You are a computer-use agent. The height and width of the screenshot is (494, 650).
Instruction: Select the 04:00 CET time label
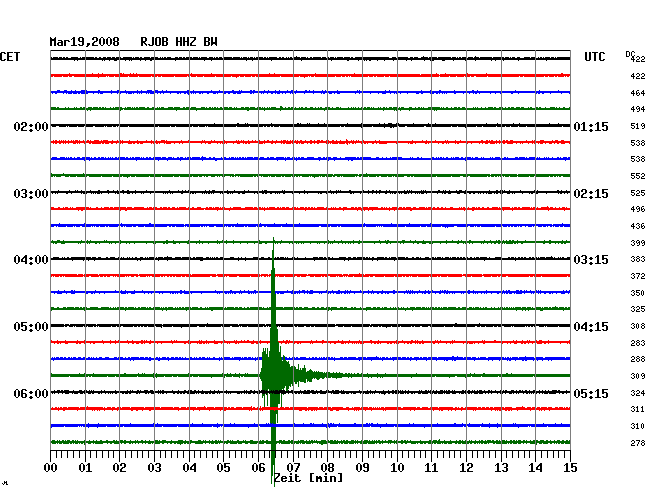(x=31, y=260)
